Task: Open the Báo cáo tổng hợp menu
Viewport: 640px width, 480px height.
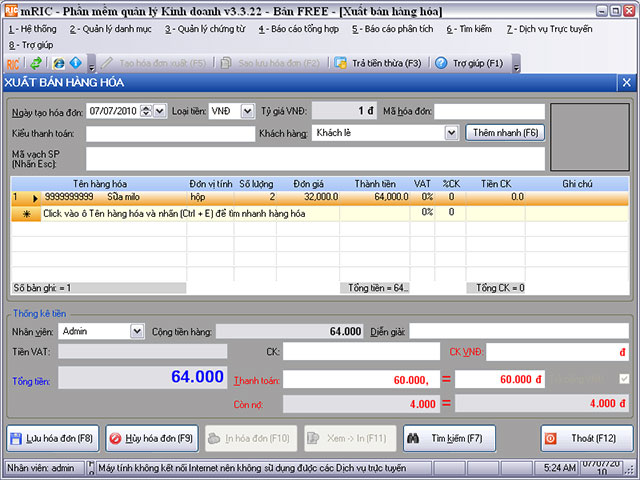Action: click(x=299, y=29)
